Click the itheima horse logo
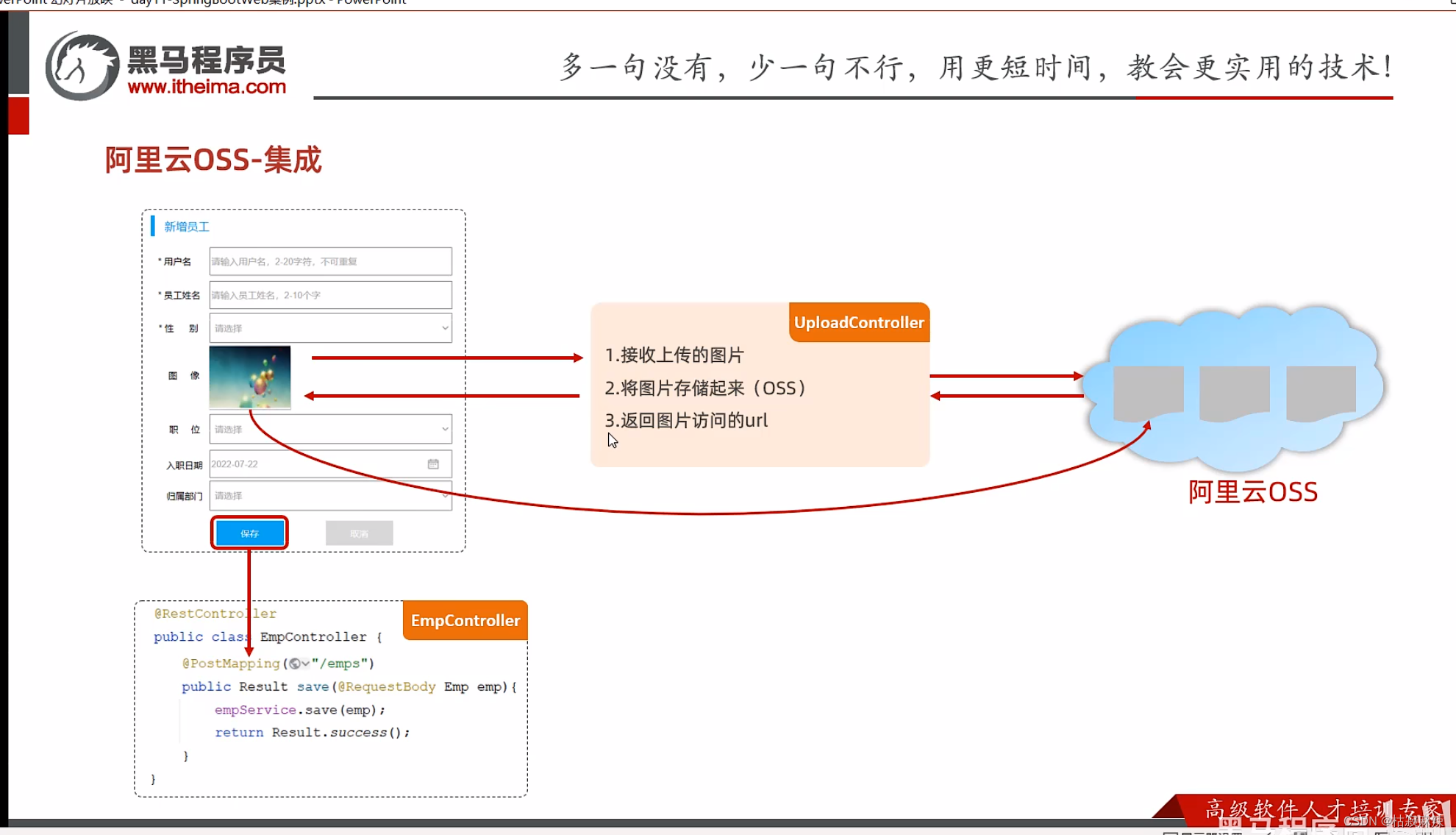The height and width of the screenshot is (835, 1456). tap(83, 65)
